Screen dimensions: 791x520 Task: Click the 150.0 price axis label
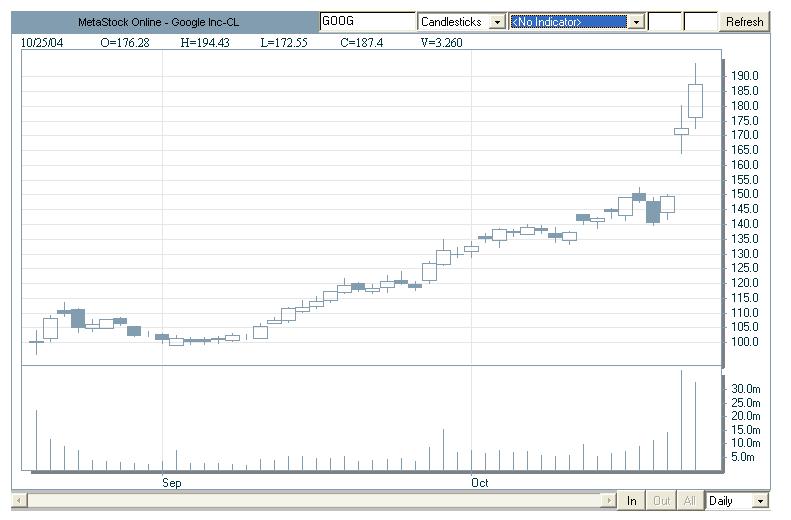(x=745, y=194)
